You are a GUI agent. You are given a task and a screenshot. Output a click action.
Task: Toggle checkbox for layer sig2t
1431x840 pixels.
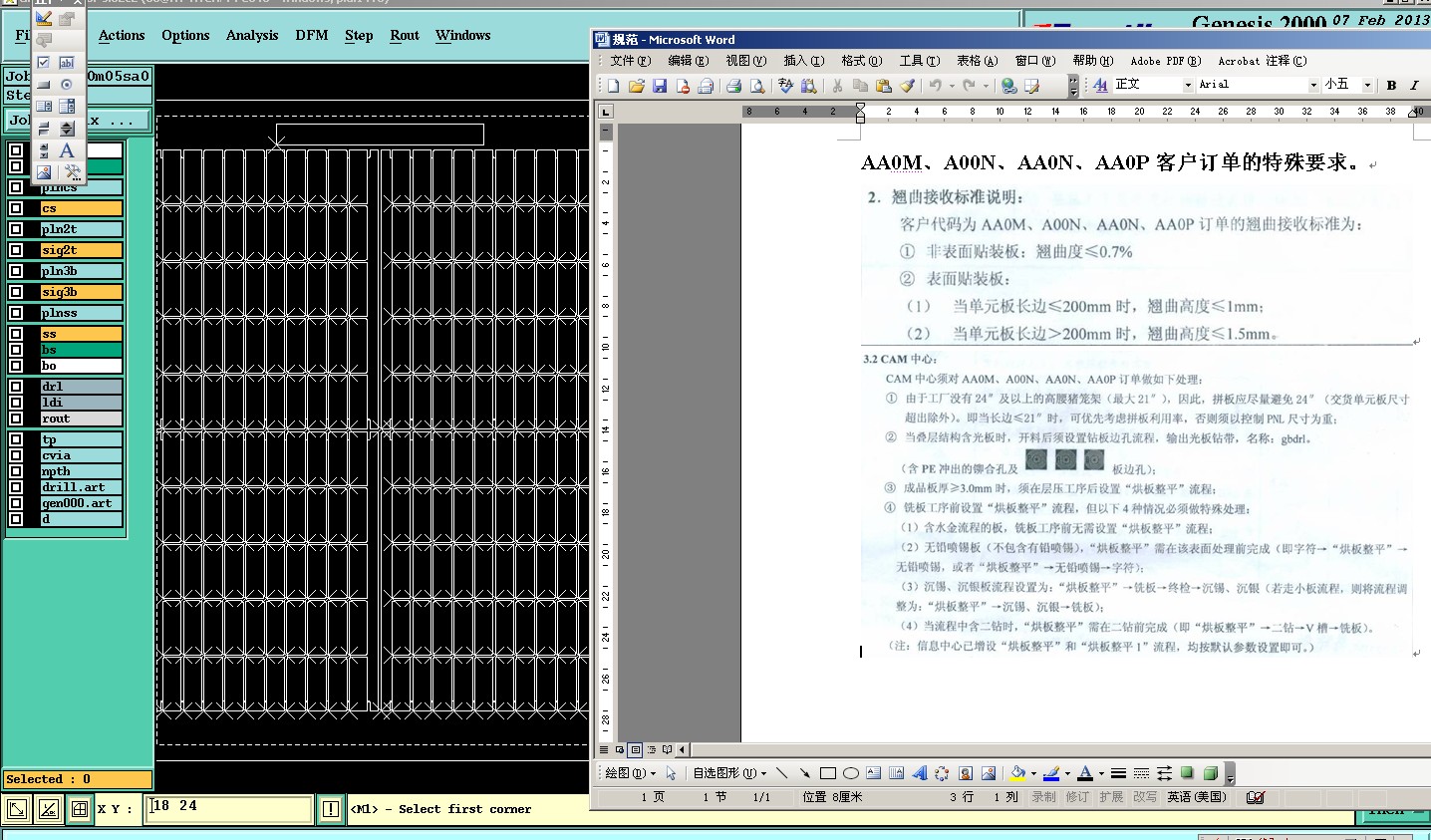(x=16, y=250)
